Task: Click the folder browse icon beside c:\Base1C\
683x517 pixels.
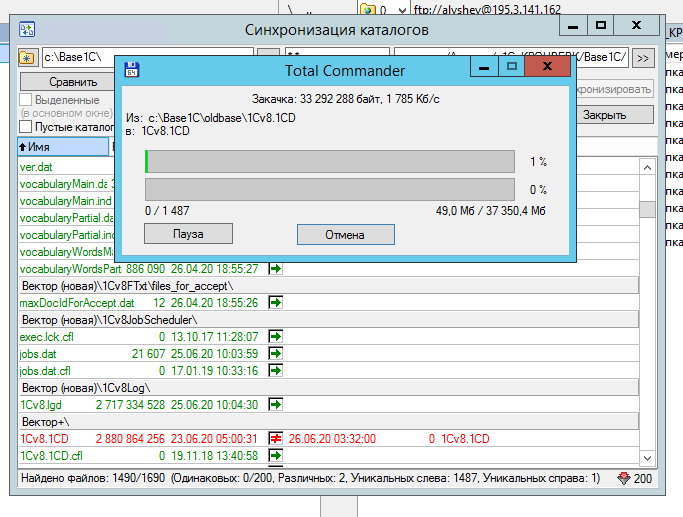Action: 27,57
